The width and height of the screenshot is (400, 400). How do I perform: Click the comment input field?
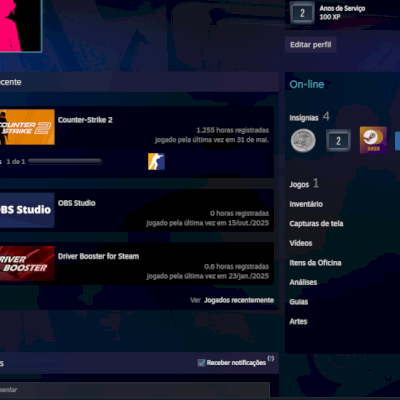(135, 390)
